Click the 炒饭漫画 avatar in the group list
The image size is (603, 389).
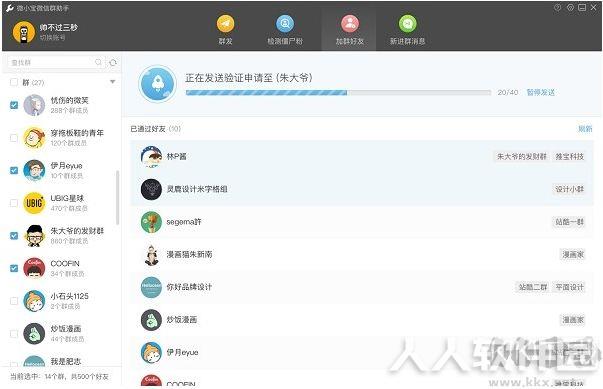(34, 334)
